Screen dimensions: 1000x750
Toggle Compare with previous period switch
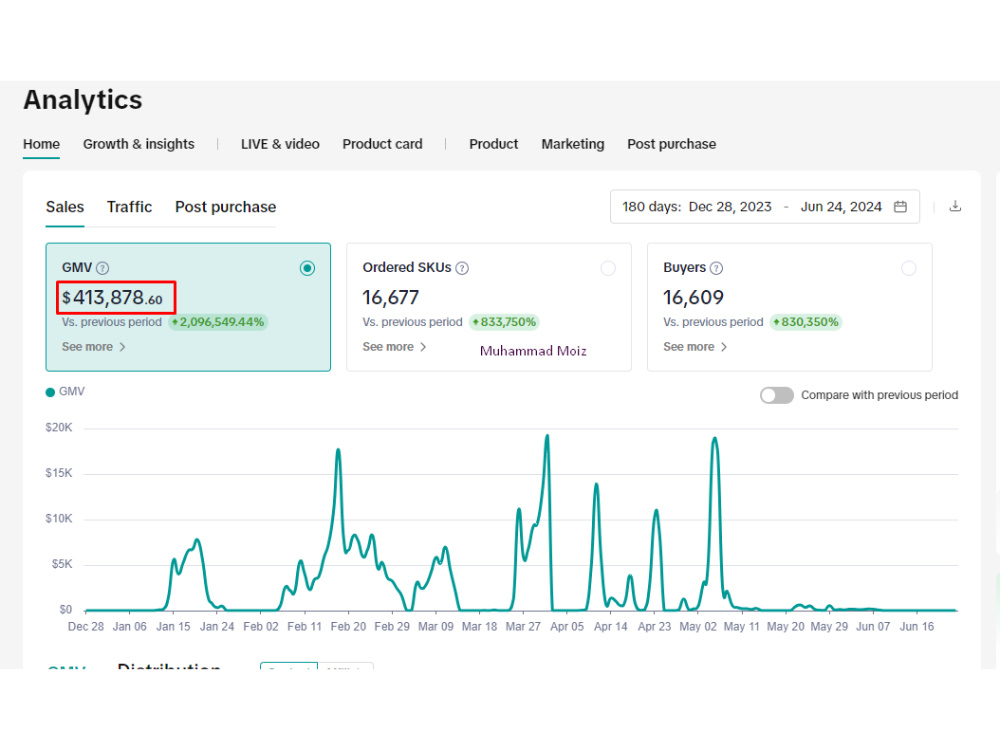tap(776, 395)
